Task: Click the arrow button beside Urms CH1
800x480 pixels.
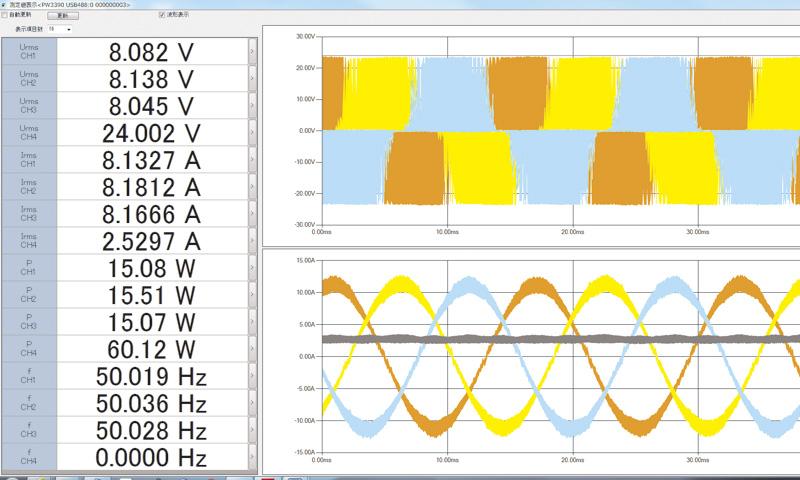Action: (252, 52)
